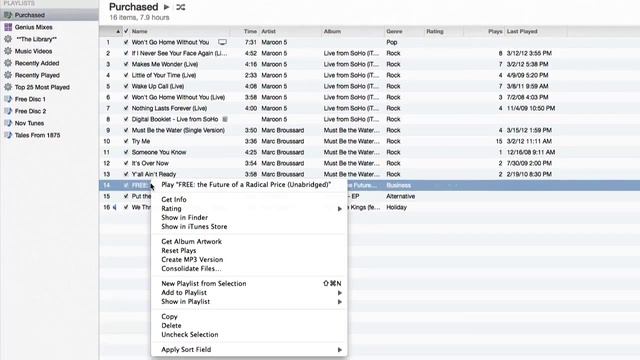The width and height of the screenshot is (640, 360).
Task: Open Free Disc 1 playlist
Action: pos(30,99)
